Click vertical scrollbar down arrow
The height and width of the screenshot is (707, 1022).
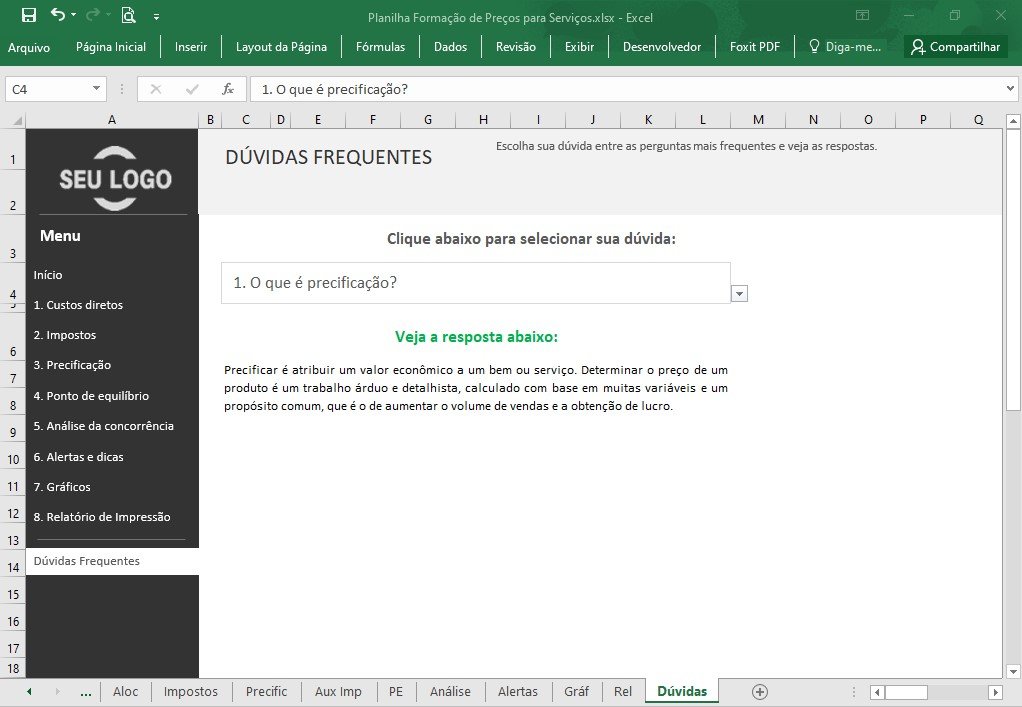(1013, 671)
